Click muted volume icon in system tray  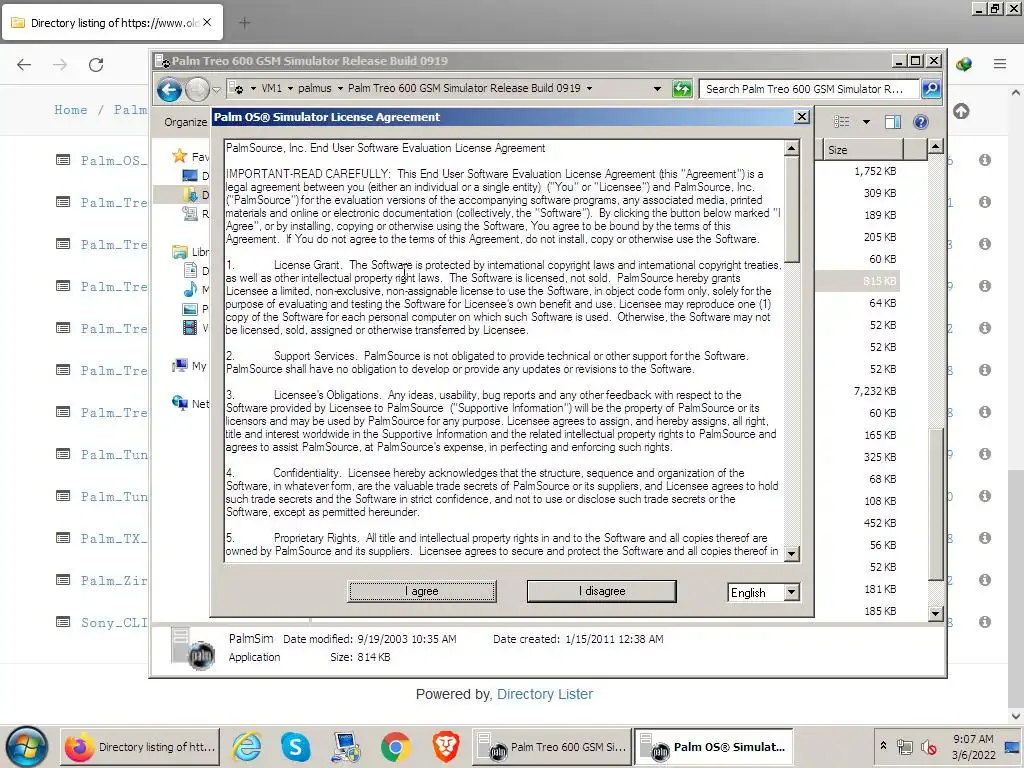[928, 747]
